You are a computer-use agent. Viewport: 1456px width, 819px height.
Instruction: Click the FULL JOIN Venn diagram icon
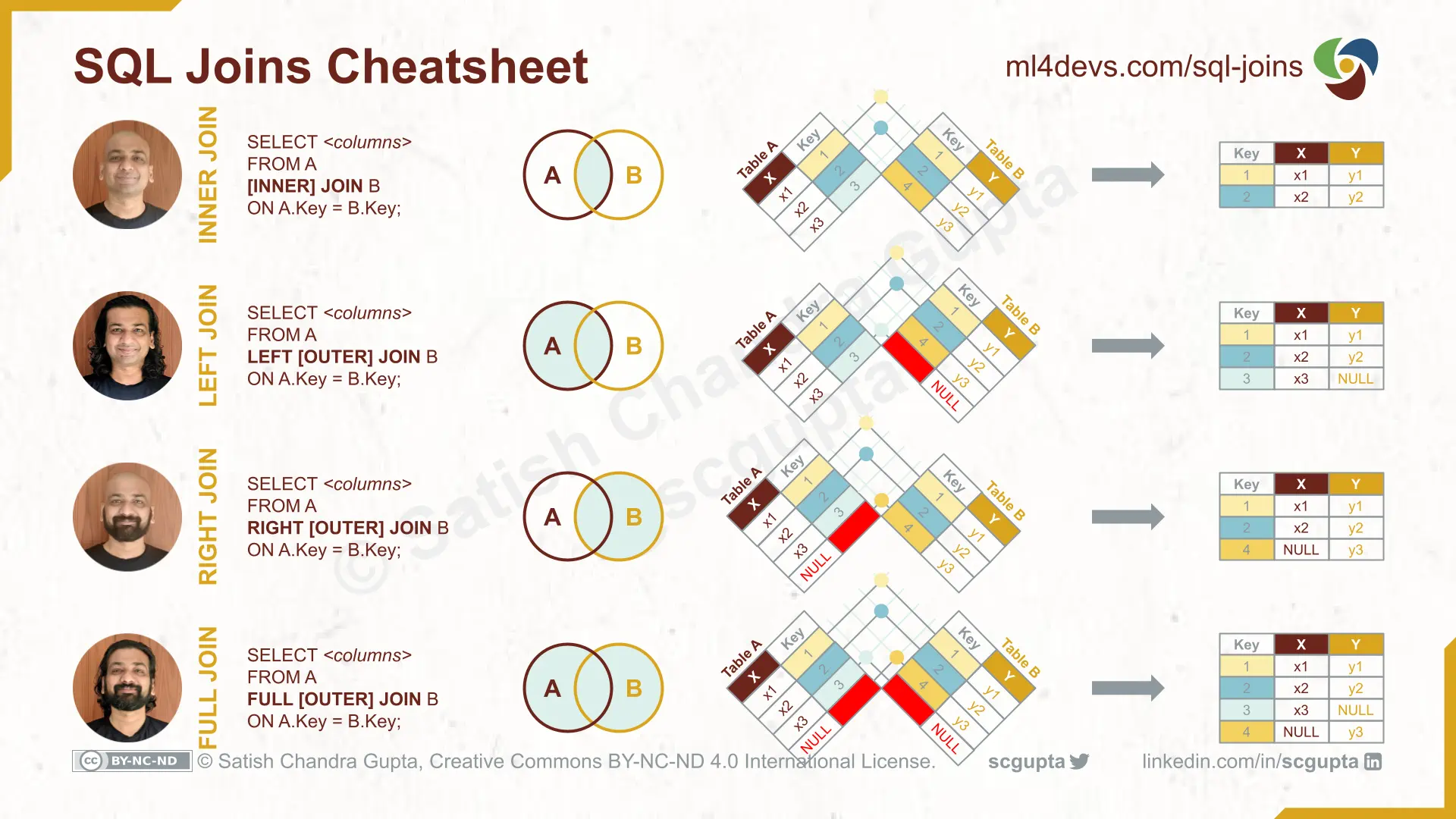[x=590, y=687]
